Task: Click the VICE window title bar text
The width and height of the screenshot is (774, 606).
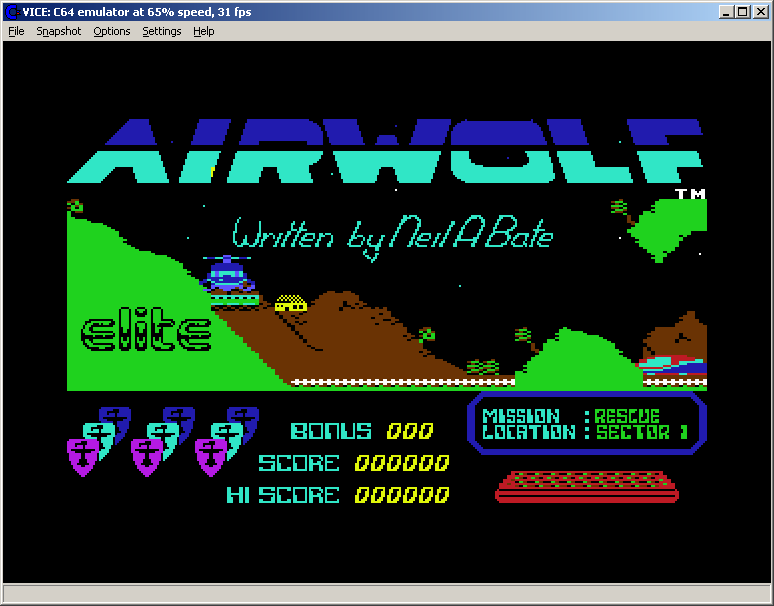Action: (x=137, y=12)
